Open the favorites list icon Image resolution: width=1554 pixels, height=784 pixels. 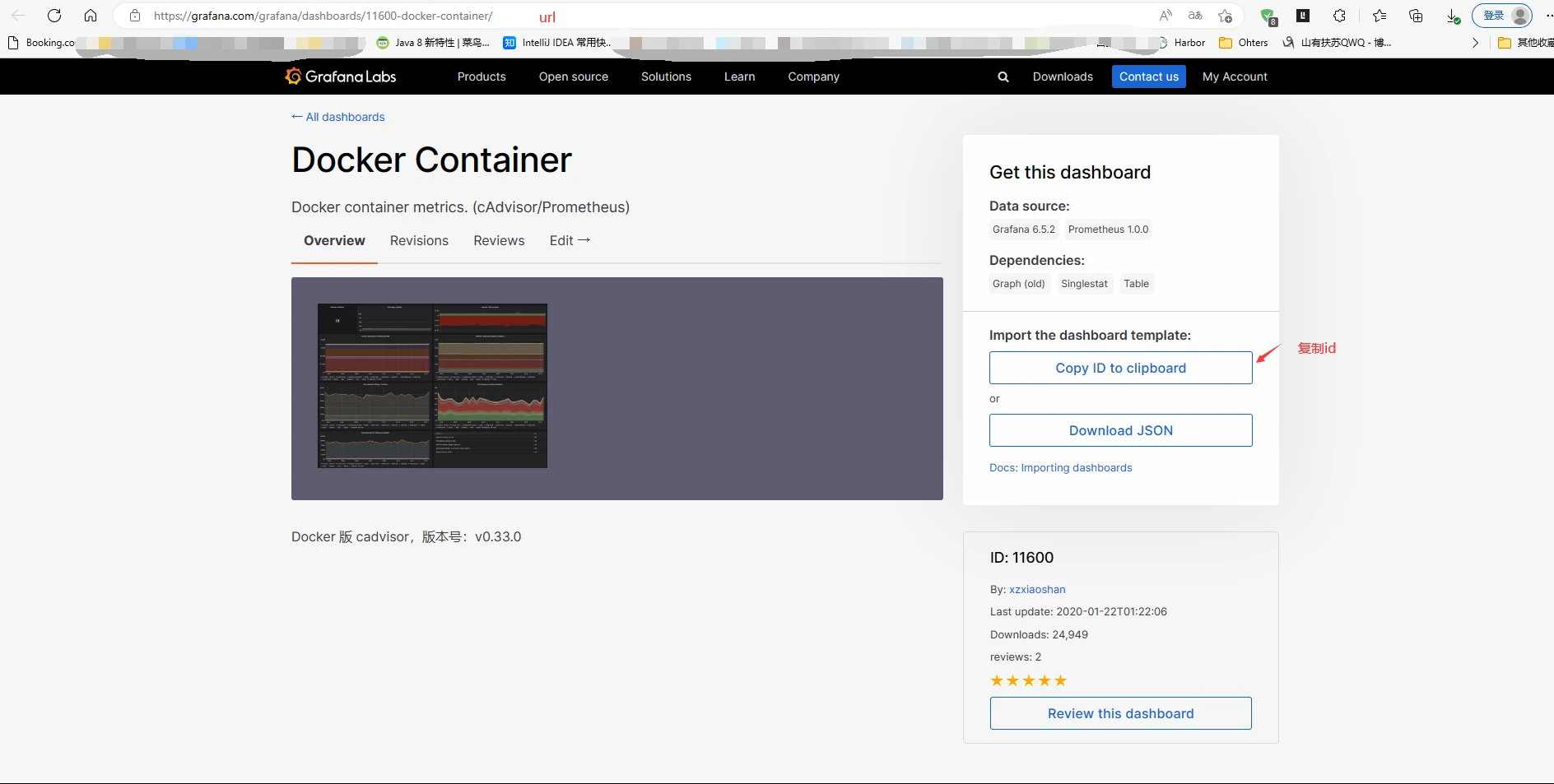coord(1380,16)
